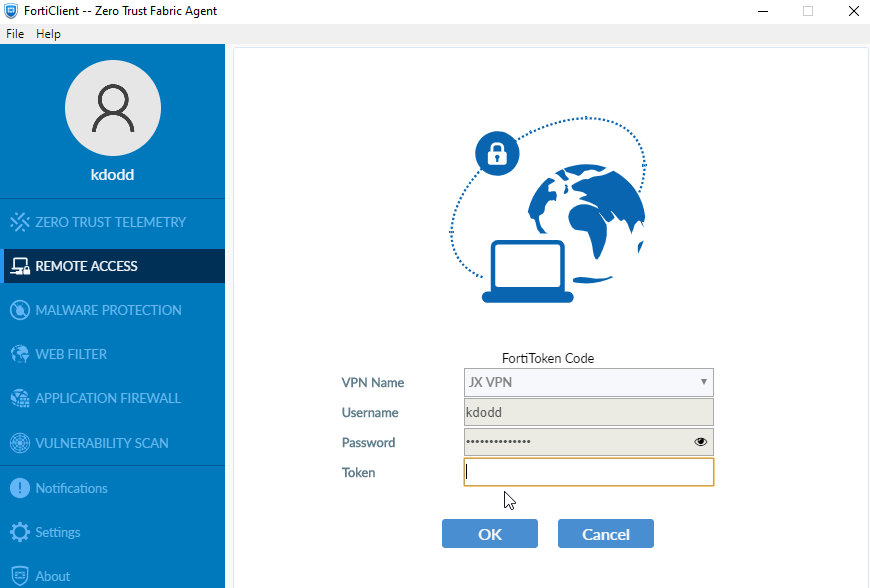Open the Web Filter globe icon
This screenshot has height=588, width=870.
coord(20,354)
